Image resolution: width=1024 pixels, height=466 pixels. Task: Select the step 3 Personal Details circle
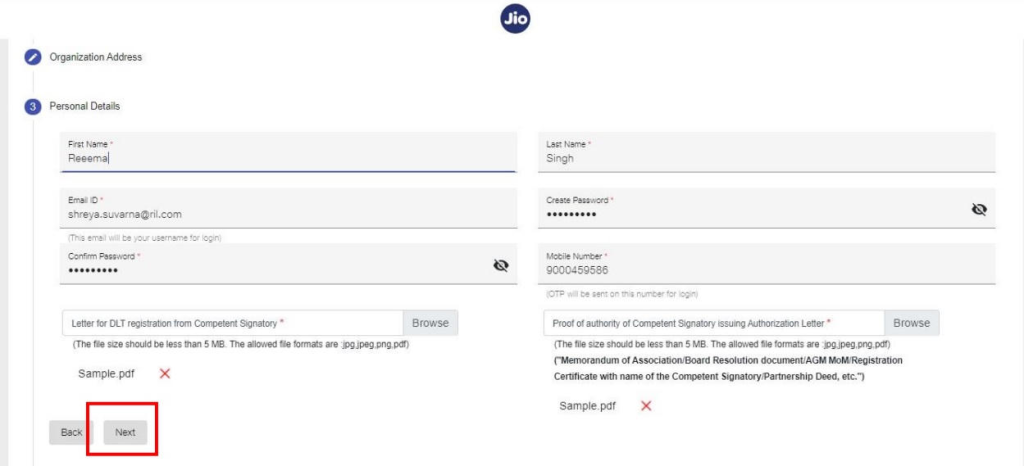(x=32, y=106)
